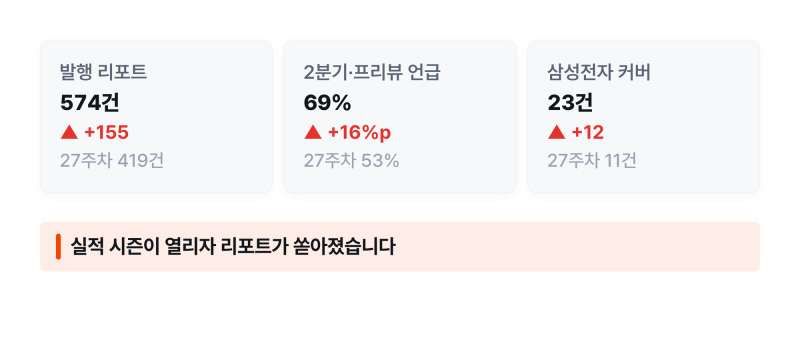This screenshot has height=360, width=800.
Task: Click the 27주차 419건 comparison text
Action: point(112,161)
